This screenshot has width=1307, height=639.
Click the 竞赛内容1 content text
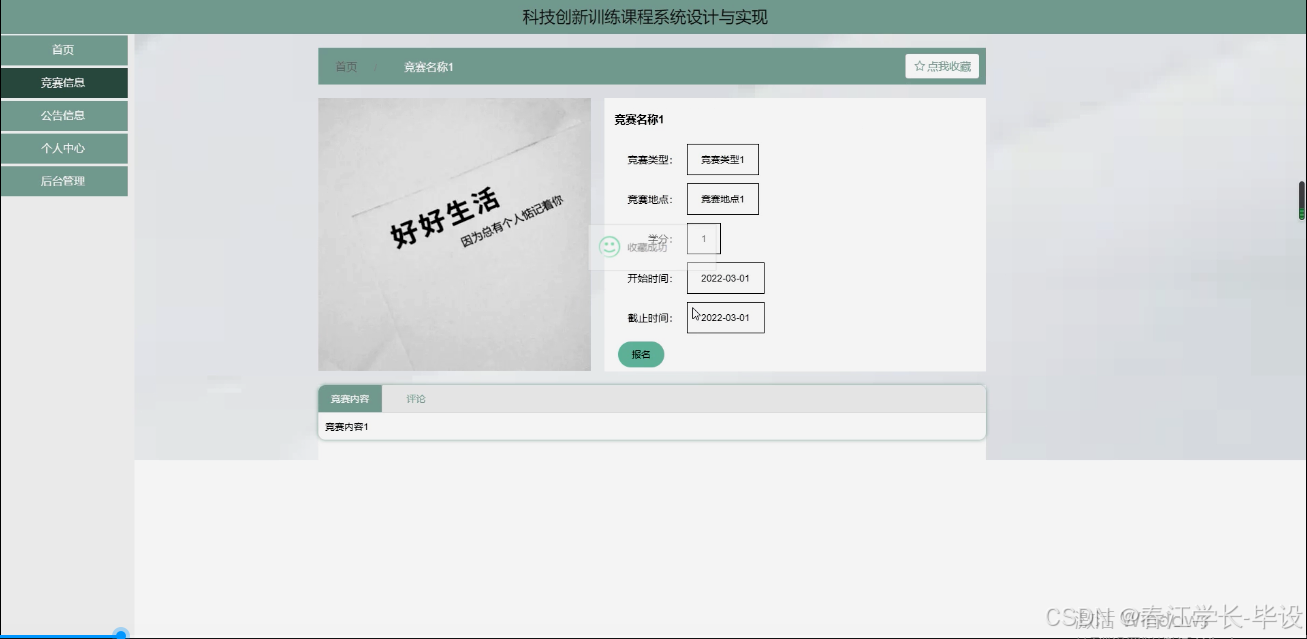coord(347,427)
